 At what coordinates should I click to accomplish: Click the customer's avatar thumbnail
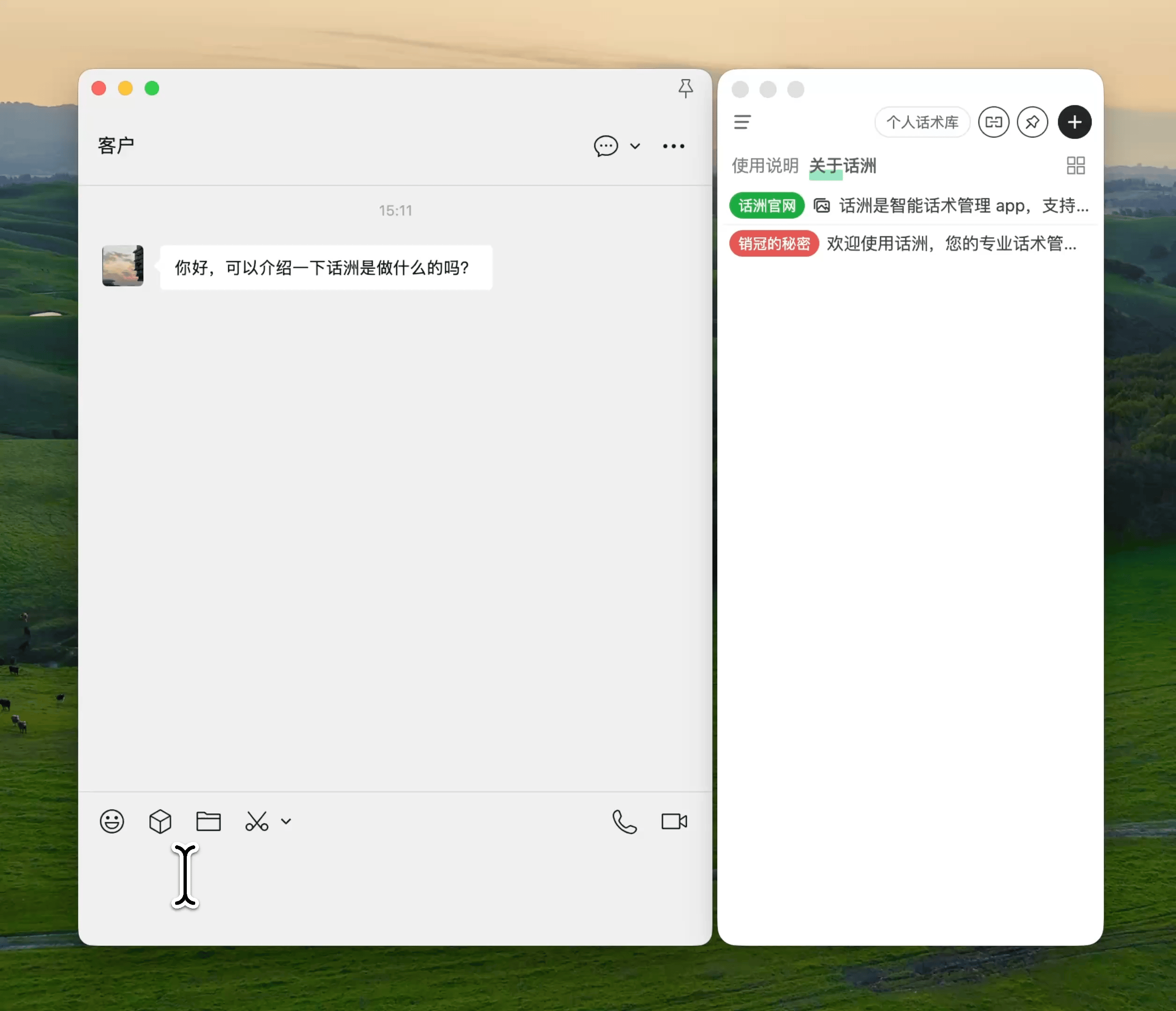pos(123,265)
